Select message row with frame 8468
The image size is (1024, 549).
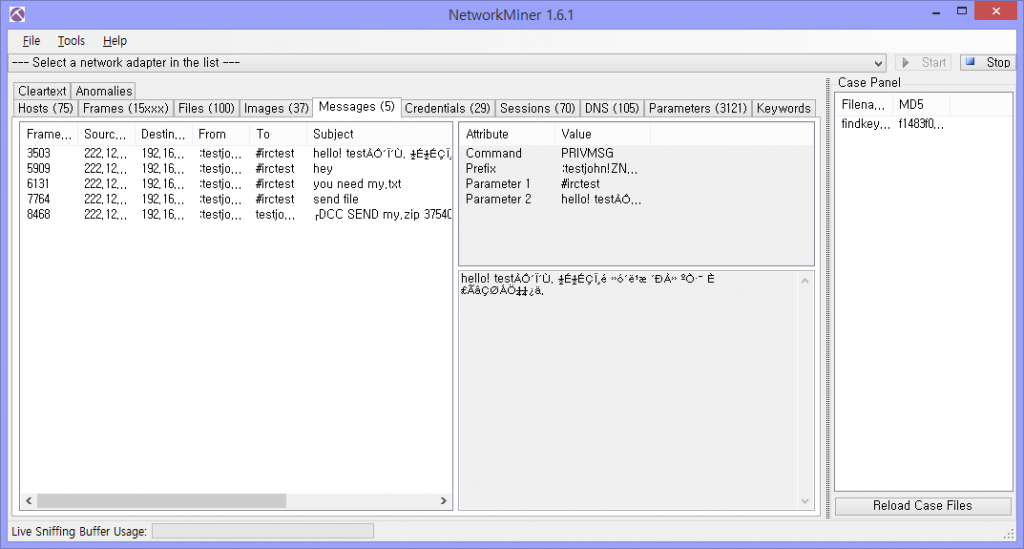[x=236, y=215]
